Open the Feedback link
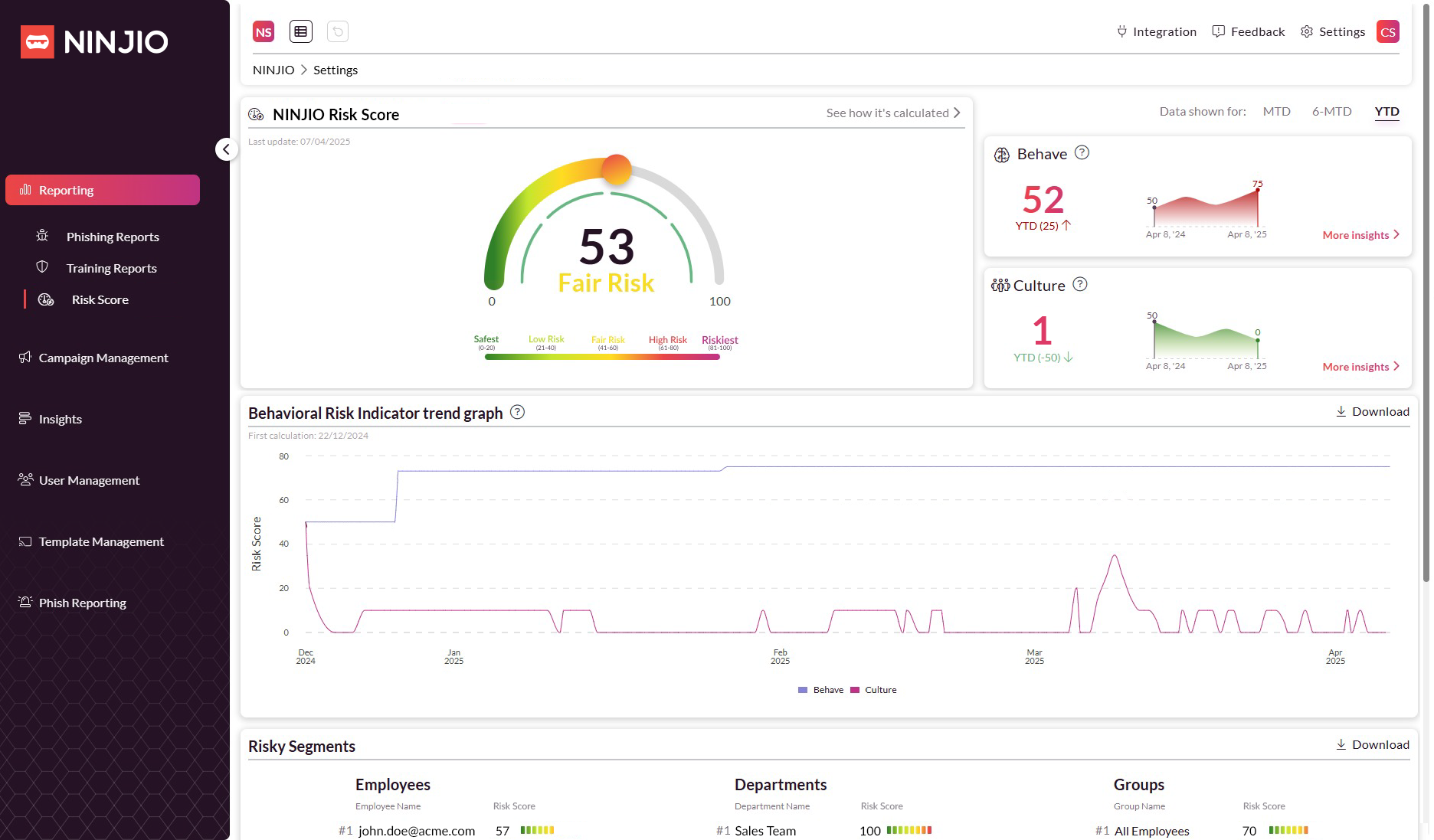The image size is (1434, 840). coord(1258,31)
